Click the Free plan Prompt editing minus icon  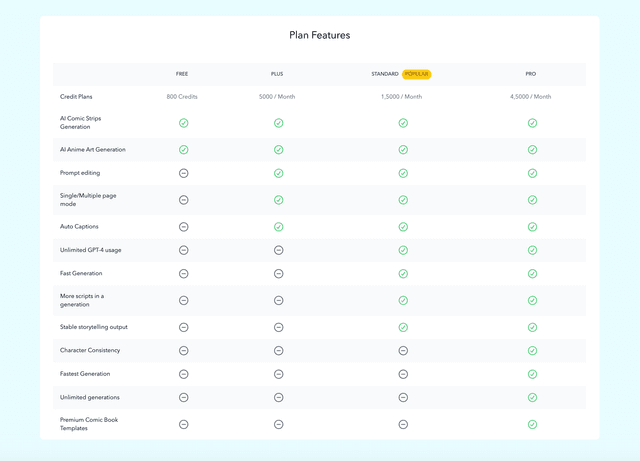tap(183, 173)
